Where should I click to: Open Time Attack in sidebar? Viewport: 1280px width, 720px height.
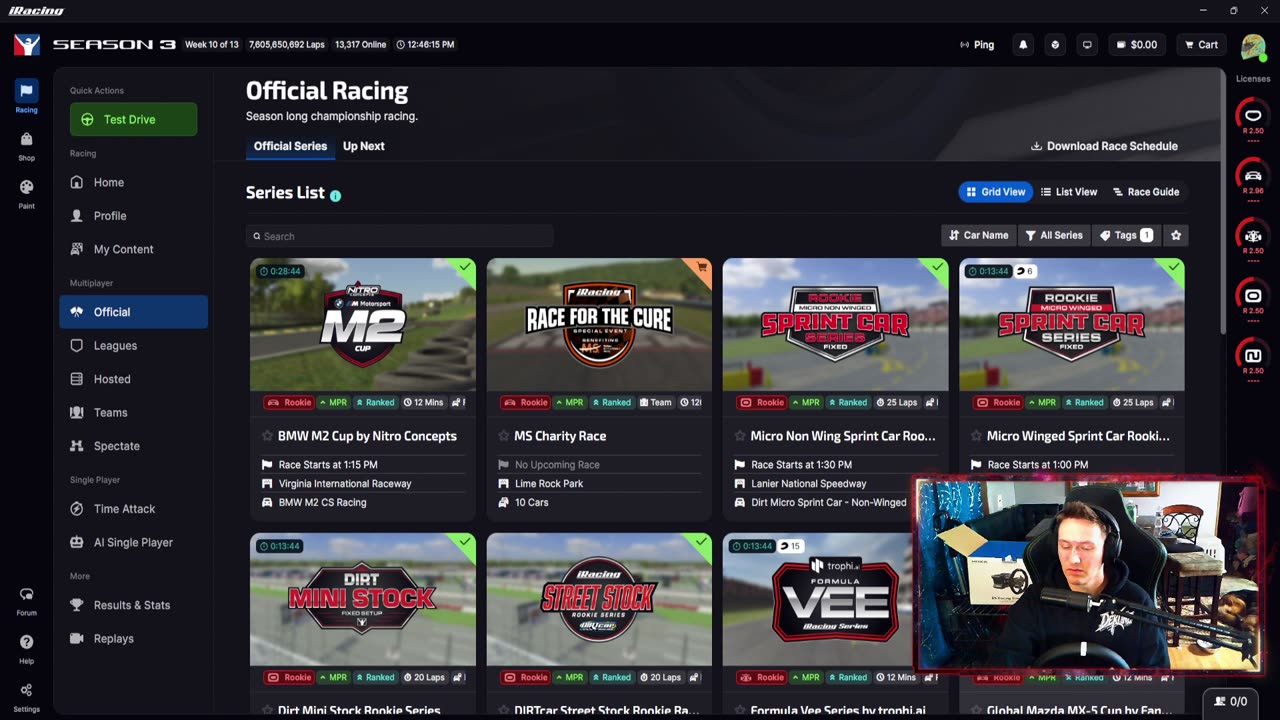tap(133, 509)
